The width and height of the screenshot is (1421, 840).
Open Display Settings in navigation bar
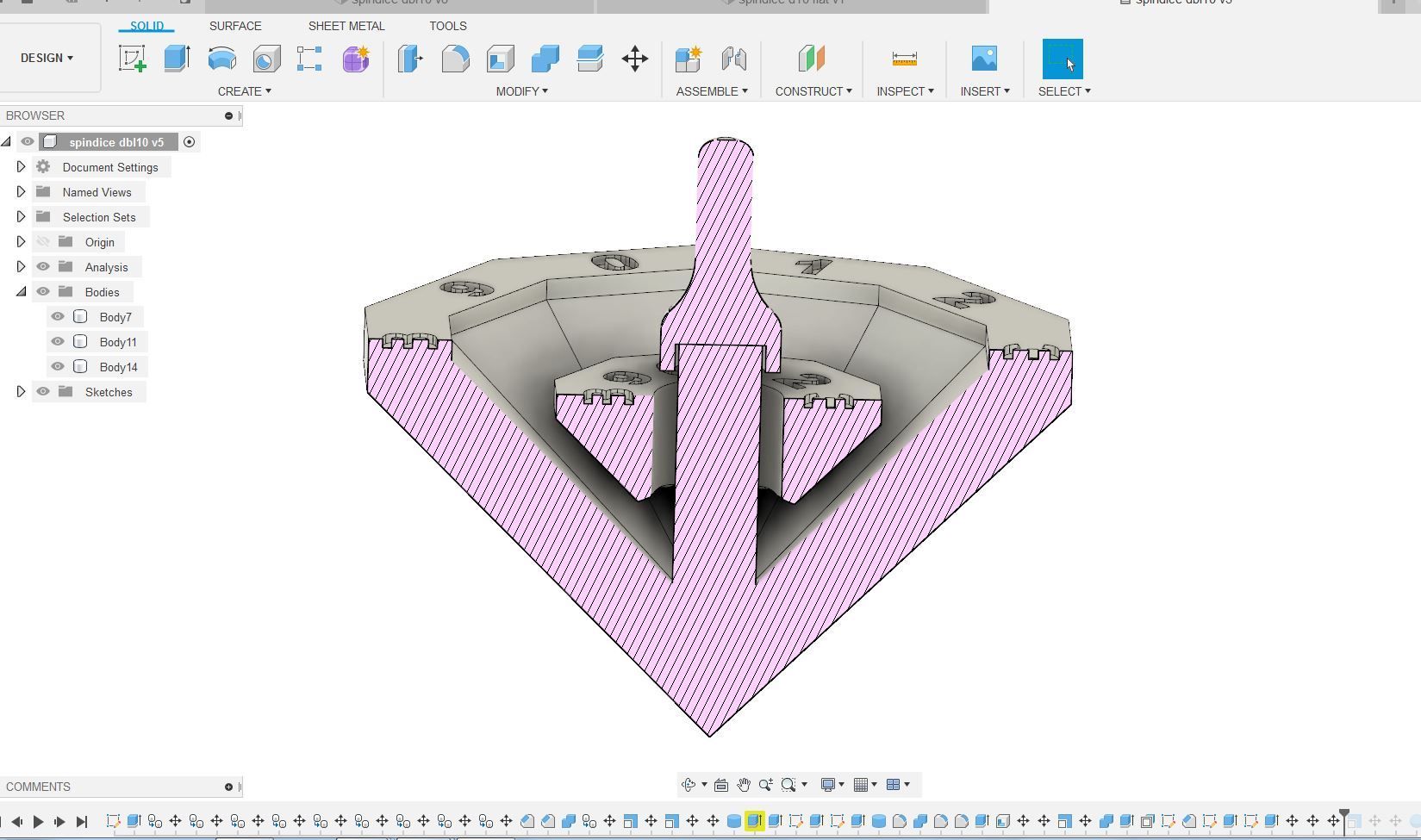click(x=831, y=785)
